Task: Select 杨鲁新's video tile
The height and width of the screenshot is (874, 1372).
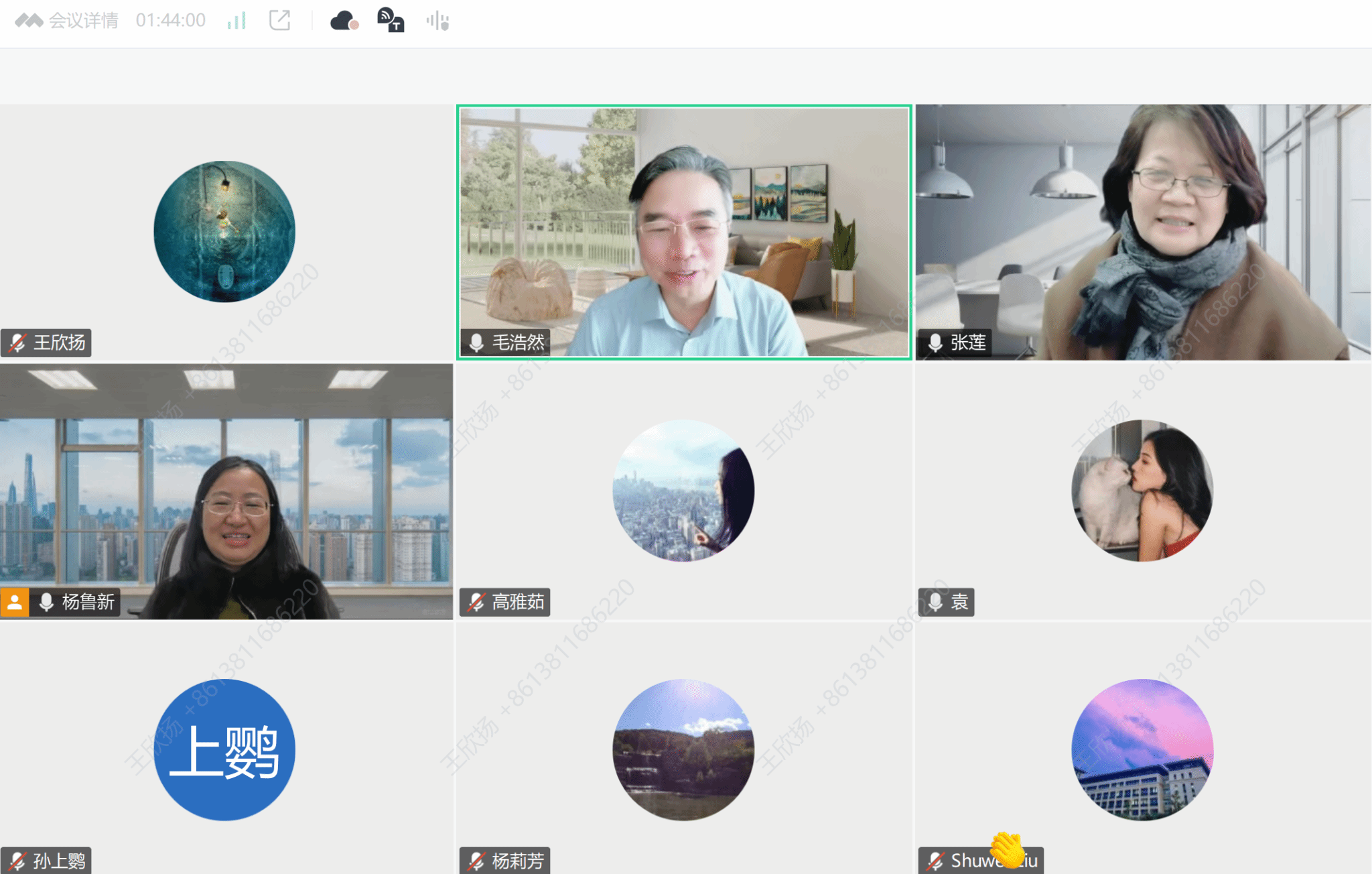Action: click(x=226, y=491)
